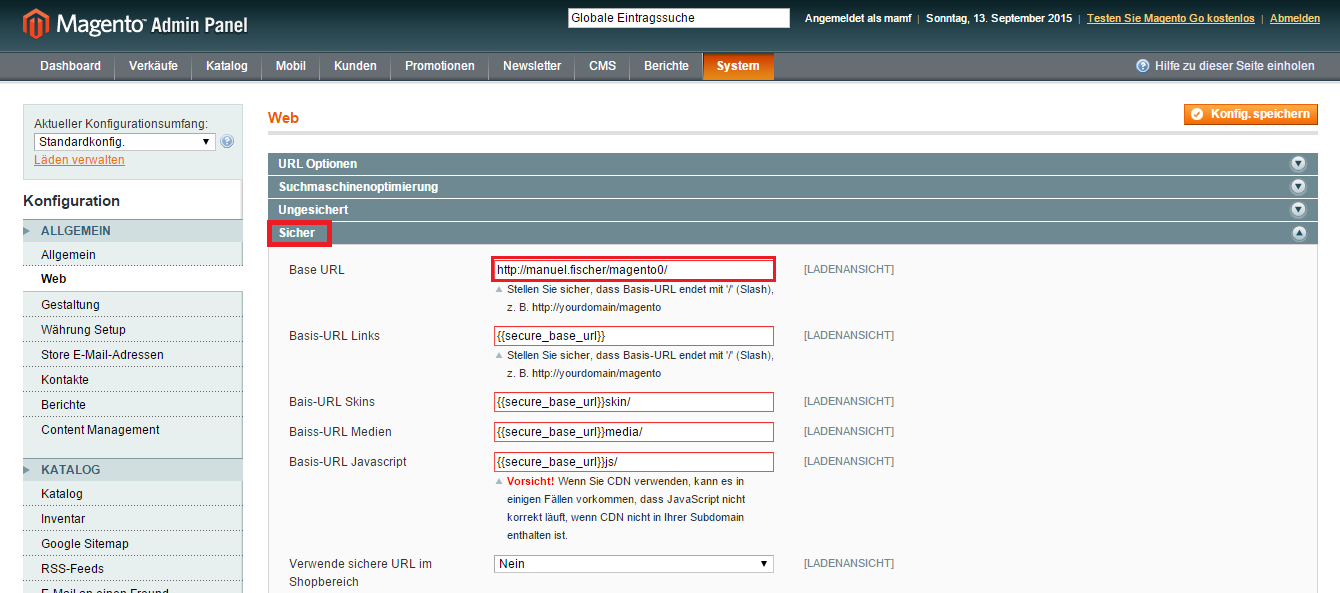
Task: Click the checkmark icon on "Konfig. speichern"
Action: coord(1197,113)
